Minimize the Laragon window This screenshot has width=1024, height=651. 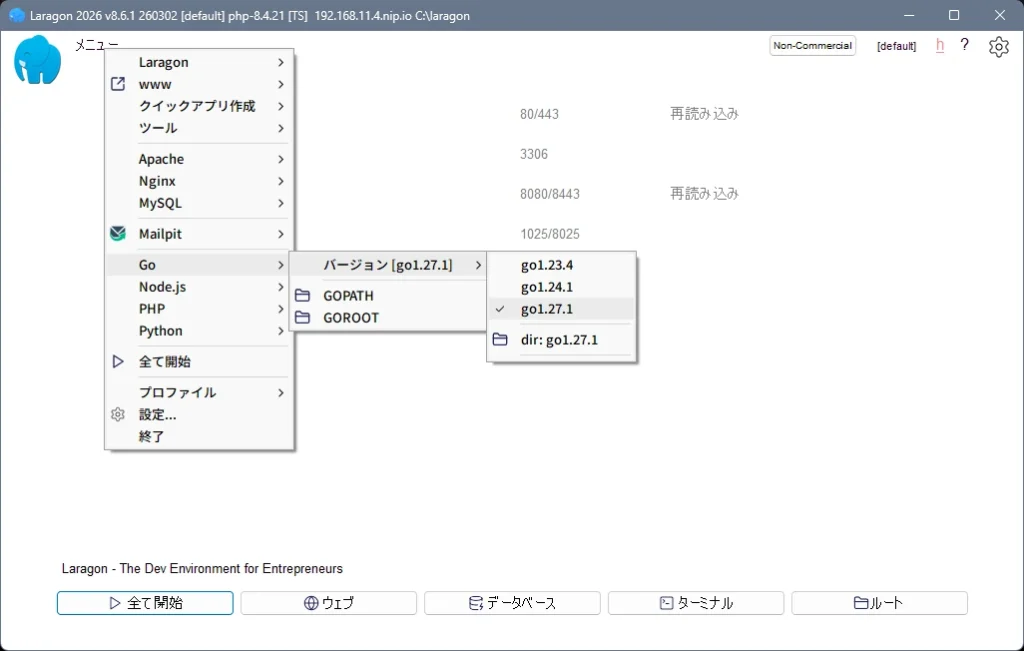click(909, 15)
